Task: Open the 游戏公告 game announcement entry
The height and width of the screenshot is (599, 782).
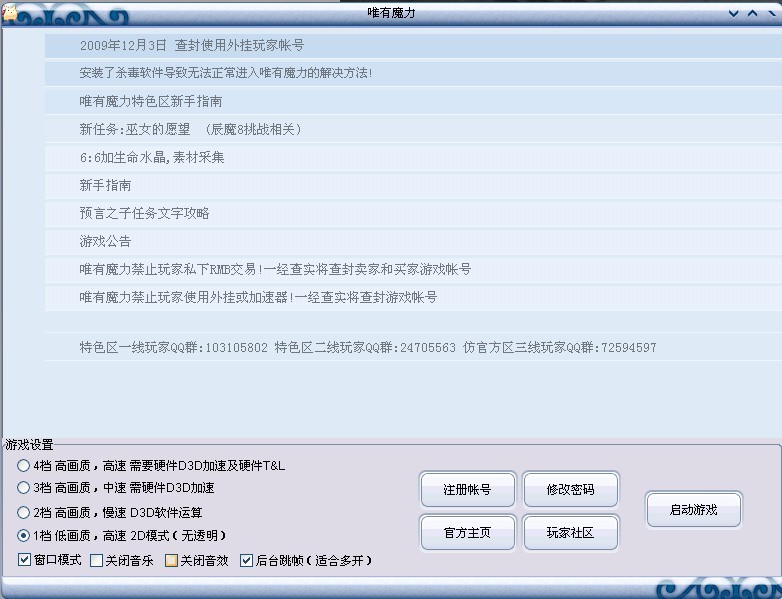Action: pos(105,241)
